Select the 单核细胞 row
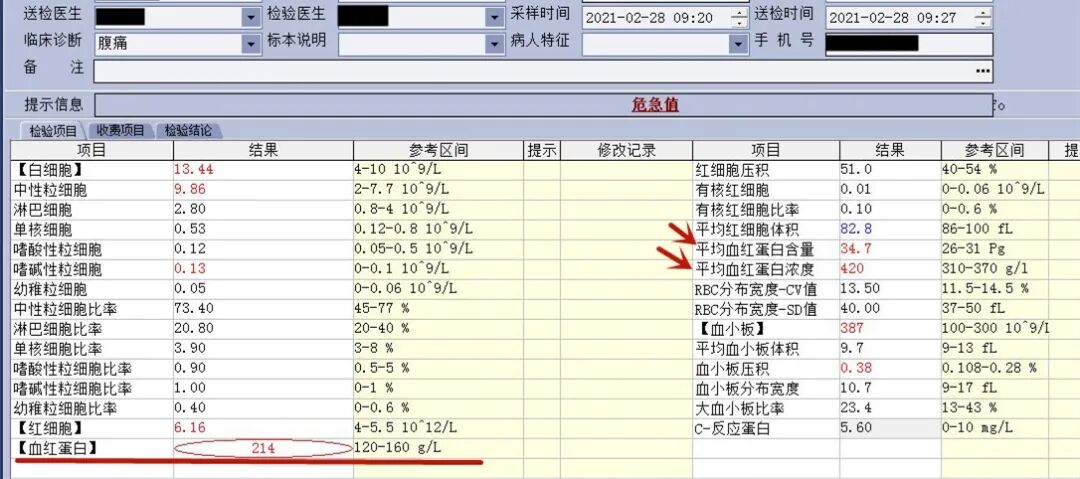Image resolution: width=1080 pixels, height=479 pixels. [351, 230]
